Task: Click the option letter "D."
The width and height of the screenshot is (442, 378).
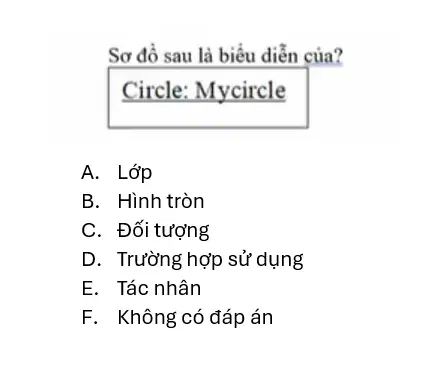Action: coord(91,259)
